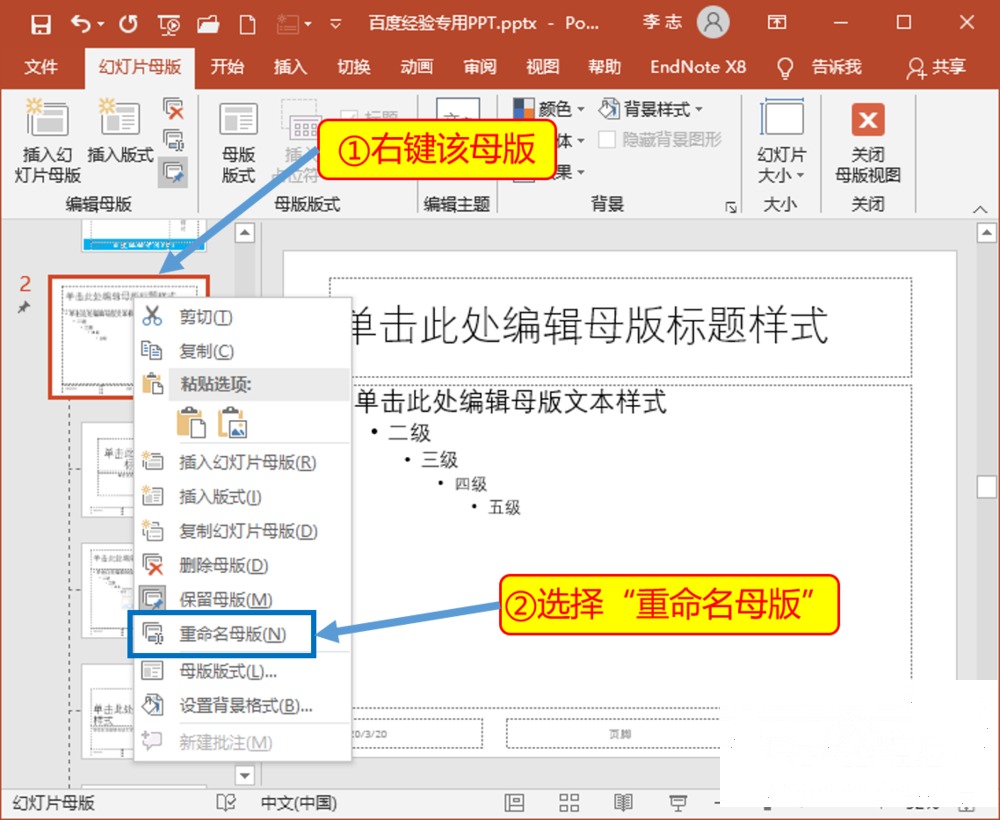Switch to Normal view icon
1000x820 pixels.
[x=514, y=803]
